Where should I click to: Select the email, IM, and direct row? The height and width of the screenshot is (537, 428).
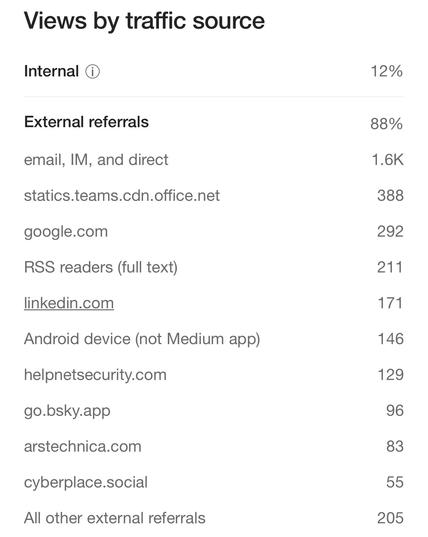[x=214, y=160]
